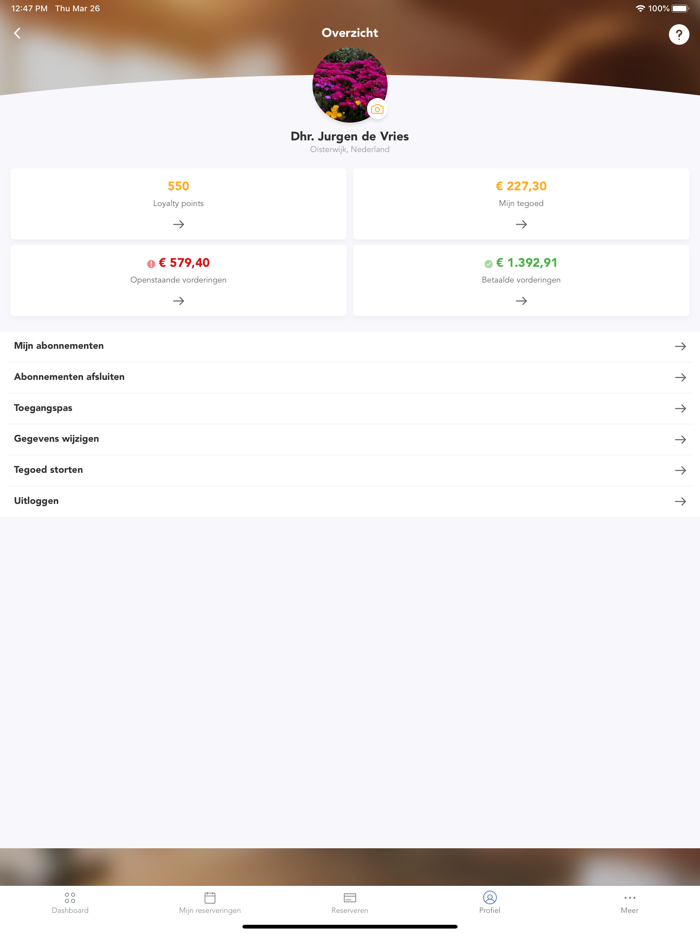Tap the arrow on the Mijn tegoed card
The height and width of the screenshot is (934, 700).
520,224
